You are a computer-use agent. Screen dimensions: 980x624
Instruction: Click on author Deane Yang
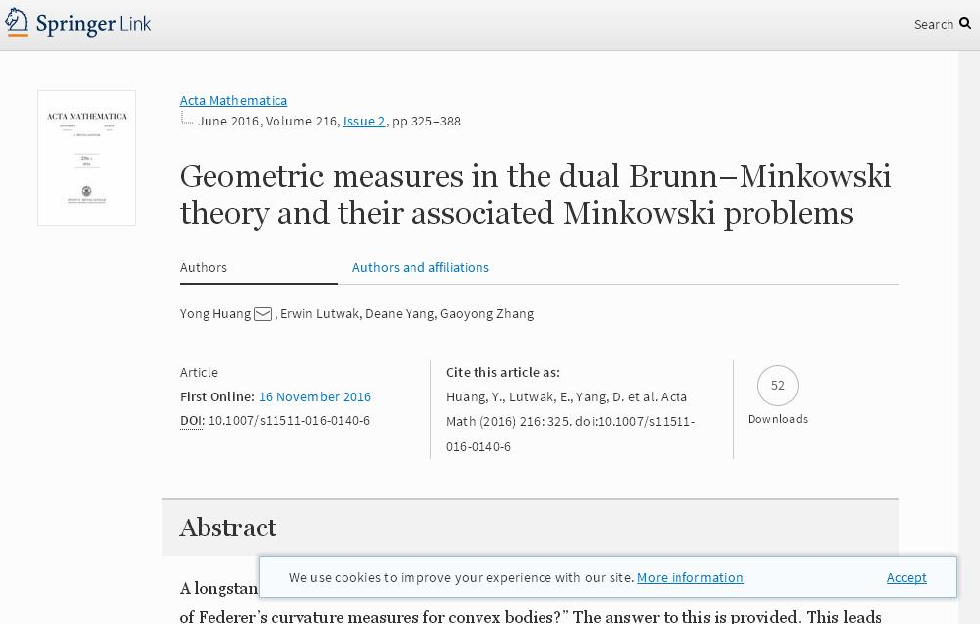399,314
